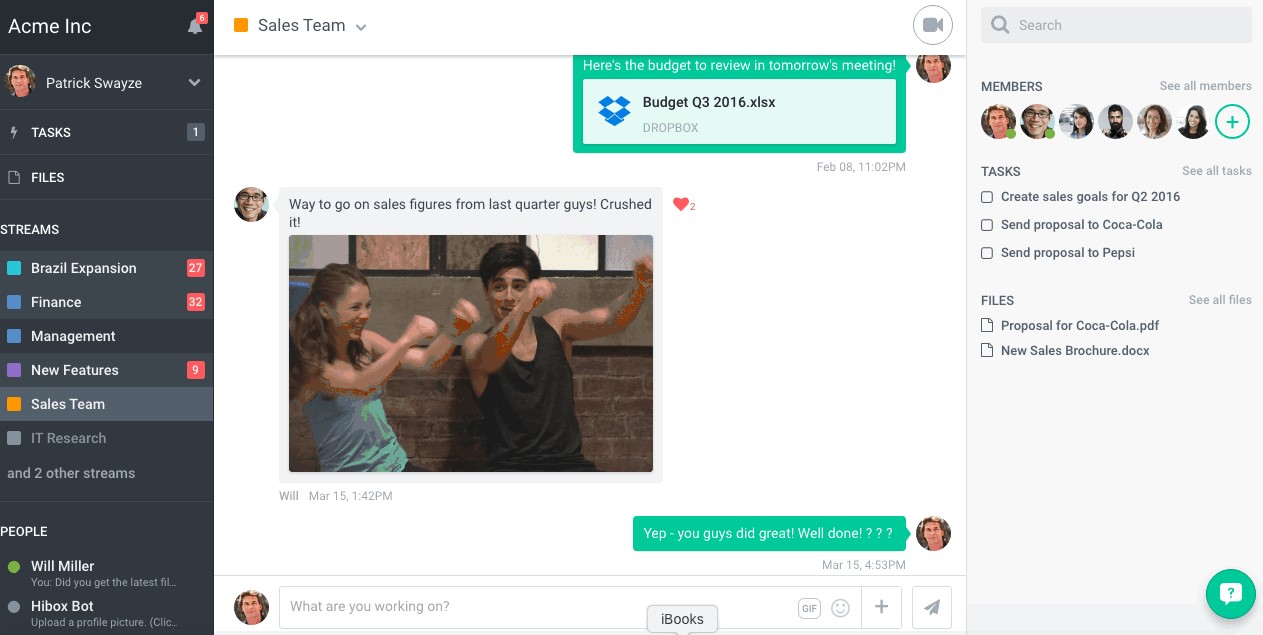
Task: Click the Tasks count badge 1
Action: point(196,132)
